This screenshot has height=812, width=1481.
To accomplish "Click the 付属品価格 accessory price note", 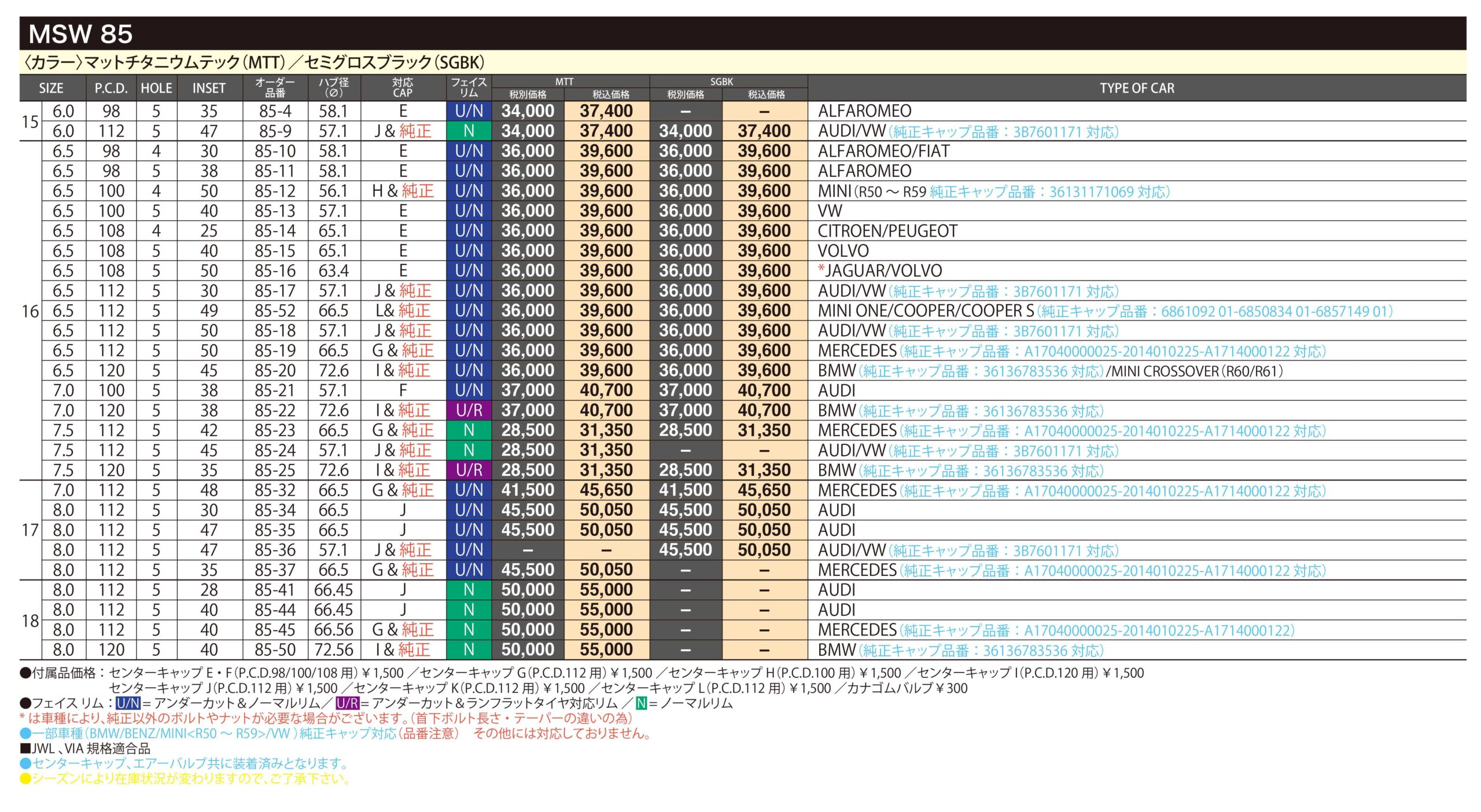I will (x=581, y=673).
